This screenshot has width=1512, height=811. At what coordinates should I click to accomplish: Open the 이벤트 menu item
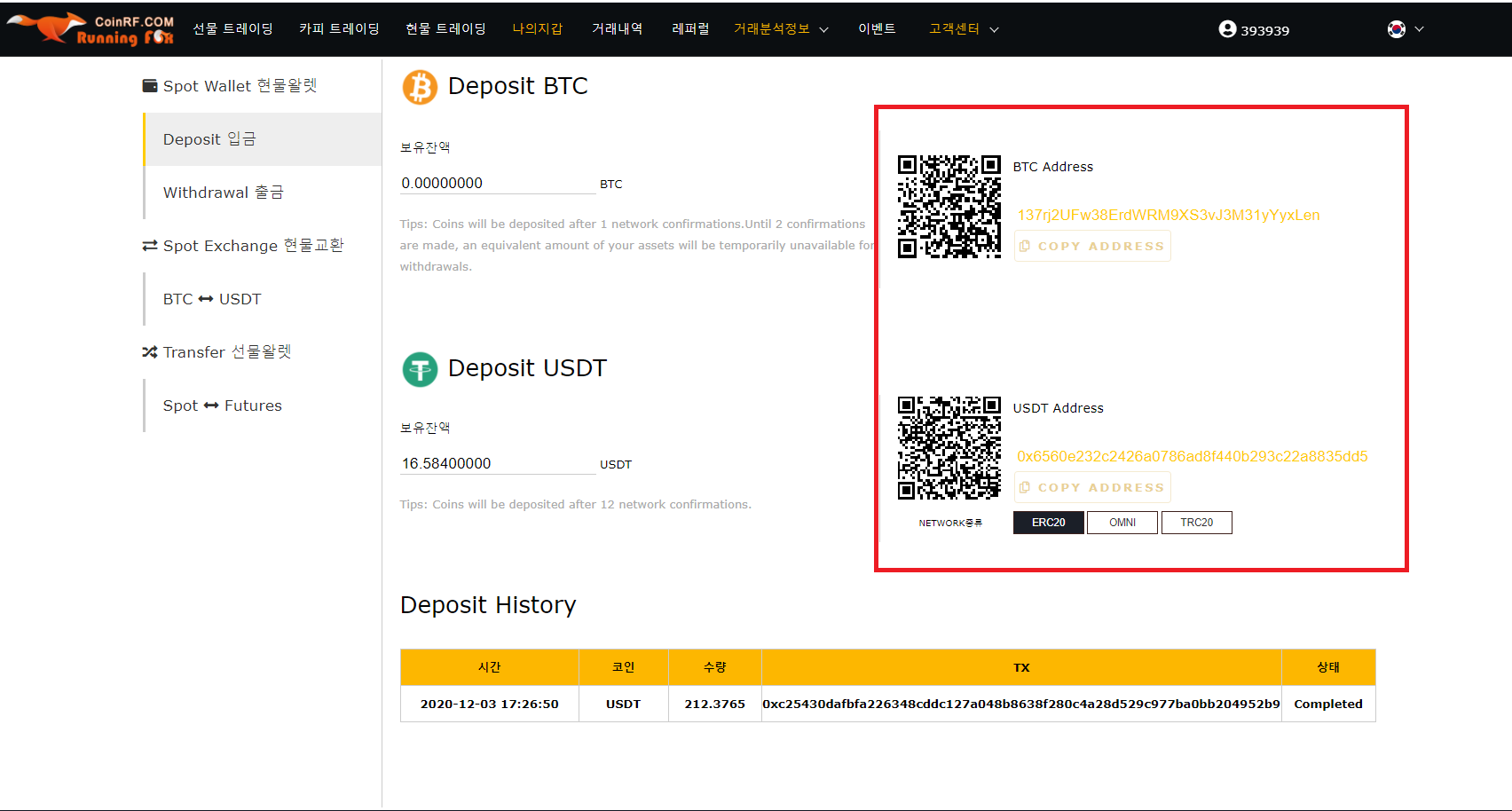pos(877,29)
